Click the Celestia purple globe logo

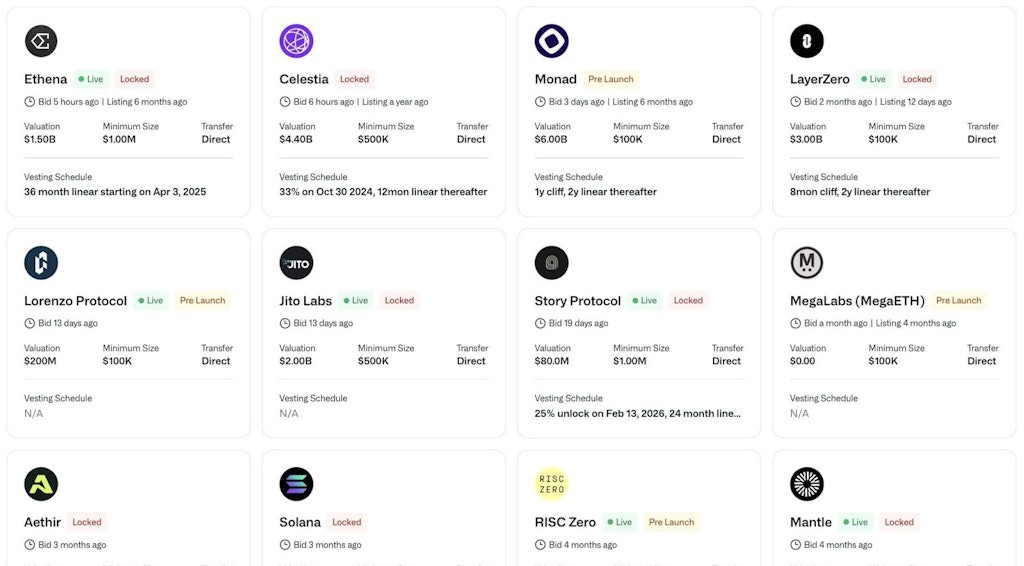tap(296, 41)
